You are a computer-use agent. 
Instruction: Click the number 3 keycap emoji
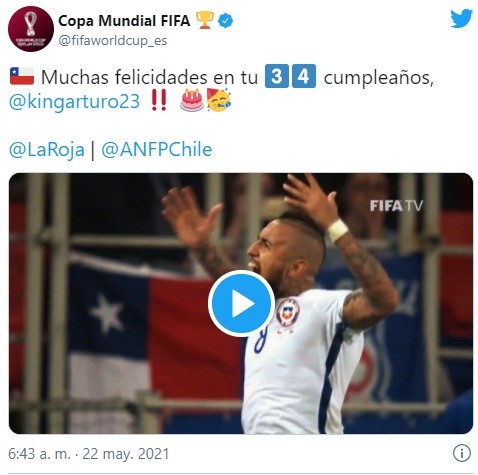pyautogui.click(x=277, y=76)
